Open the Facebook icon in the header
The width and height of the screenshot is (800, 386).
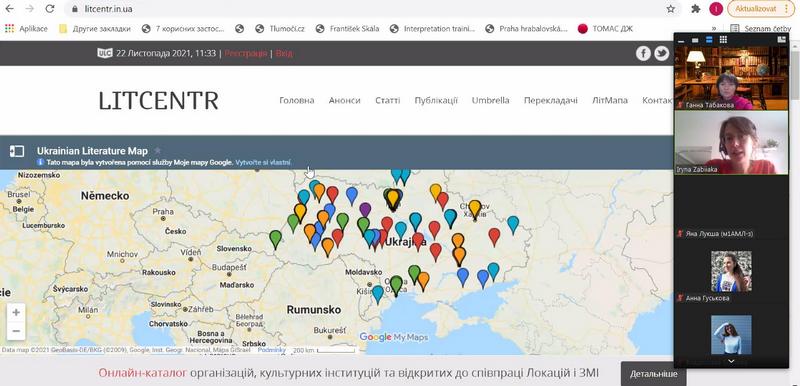(x=643, y=54)
